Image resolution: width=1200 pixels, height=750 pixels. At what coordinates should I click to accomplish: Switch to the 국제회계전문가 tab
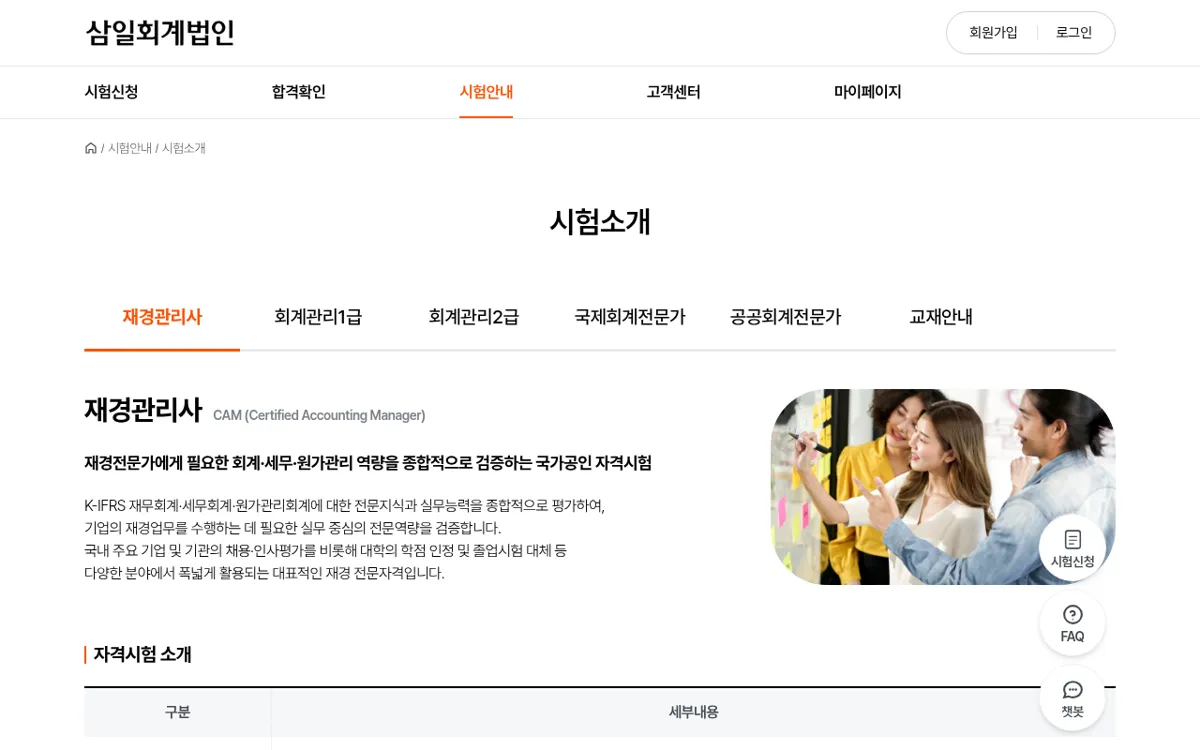pyautogui.click(x=630, y=317)
